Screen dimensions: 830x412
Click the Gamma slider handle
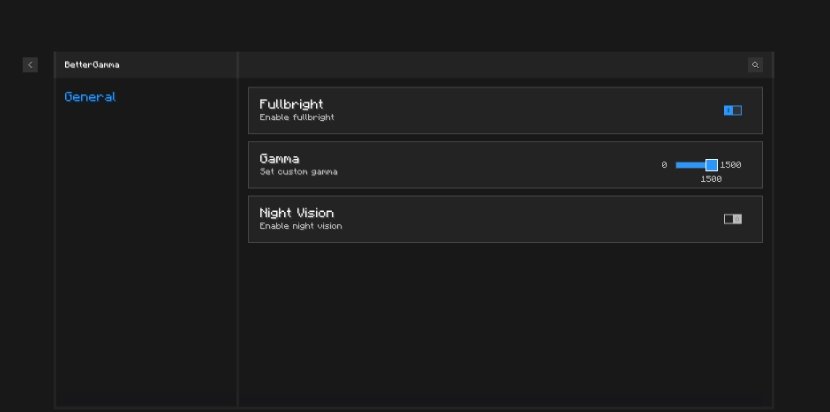coord(711,165)
